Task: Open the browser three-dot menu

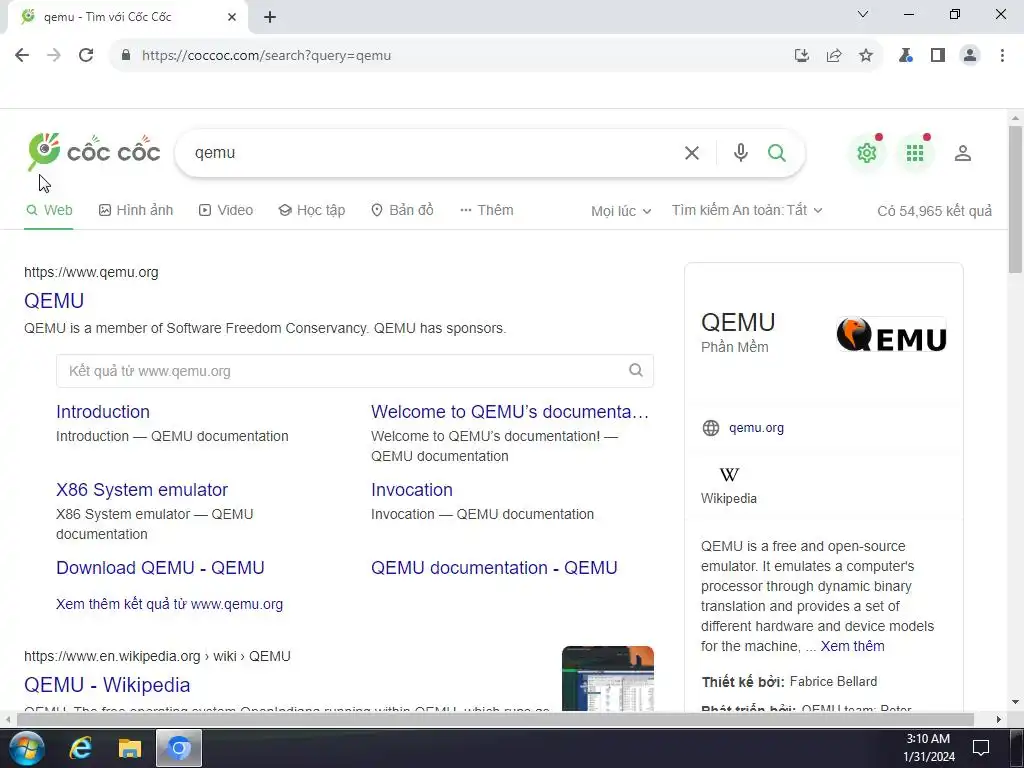Action: (x=1002, y=56)
